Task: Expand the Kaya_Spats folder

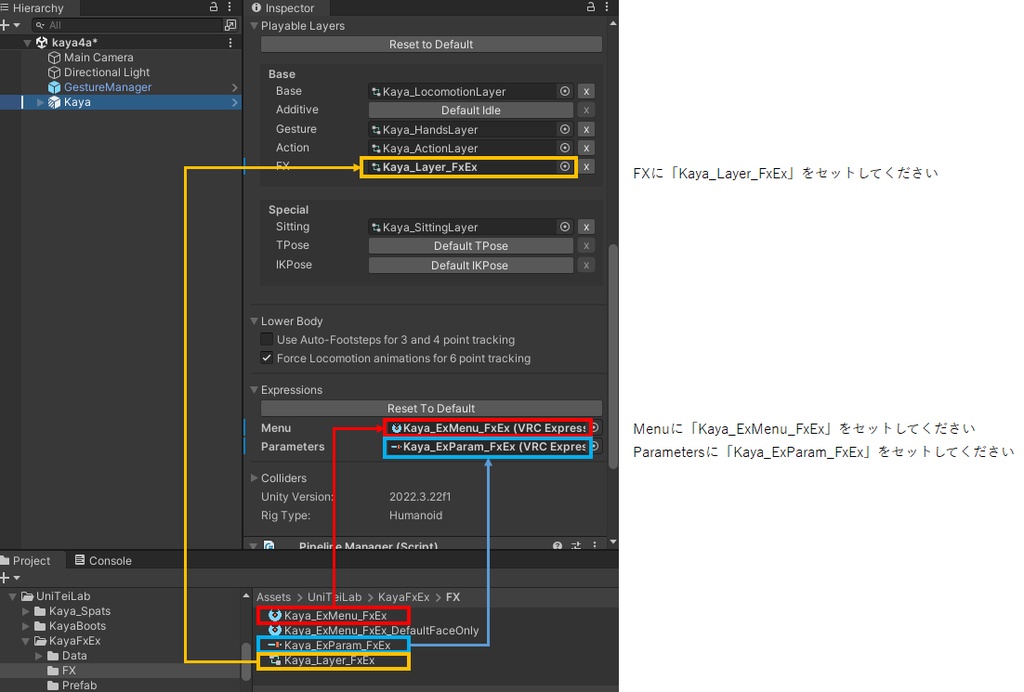Action: [x=25, y=612]
